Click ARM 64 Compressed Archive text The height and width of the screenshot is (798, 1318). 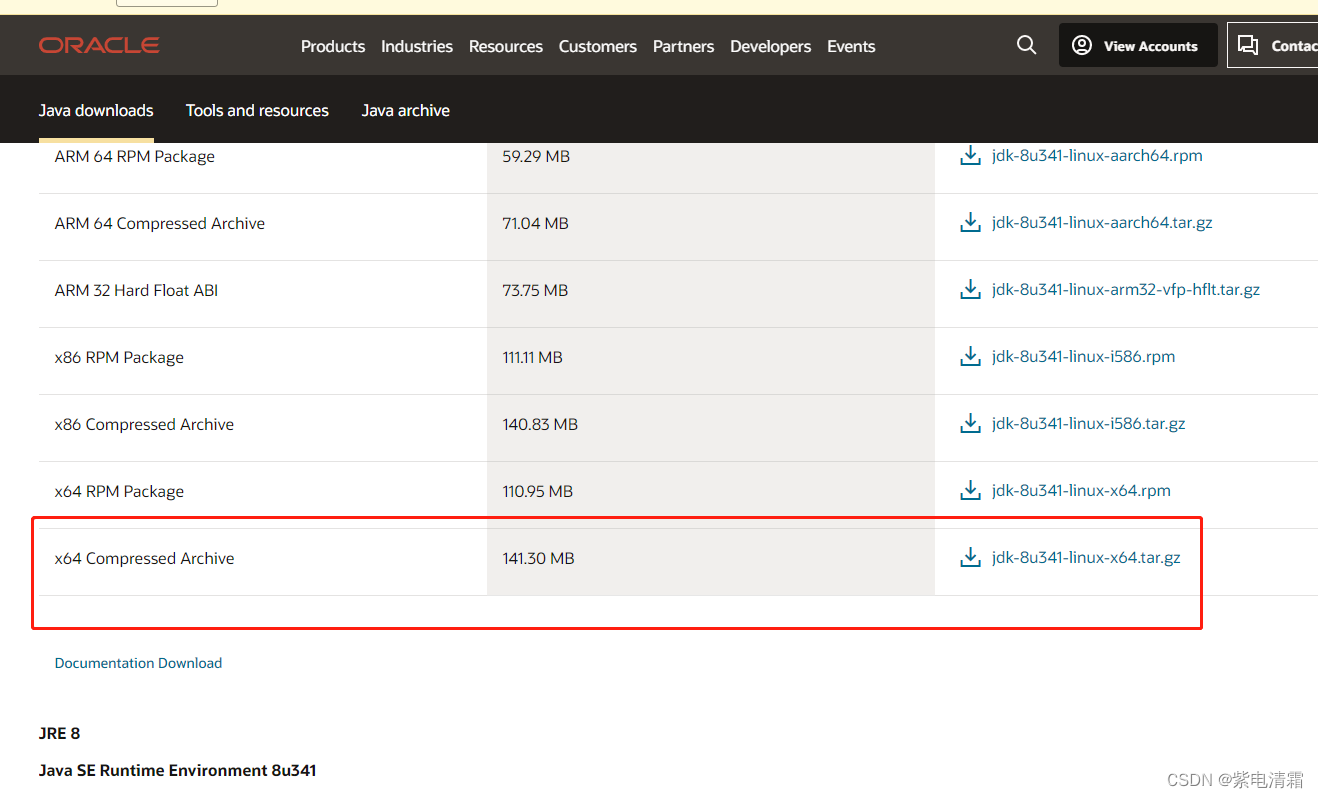click(x=160, y=224)
